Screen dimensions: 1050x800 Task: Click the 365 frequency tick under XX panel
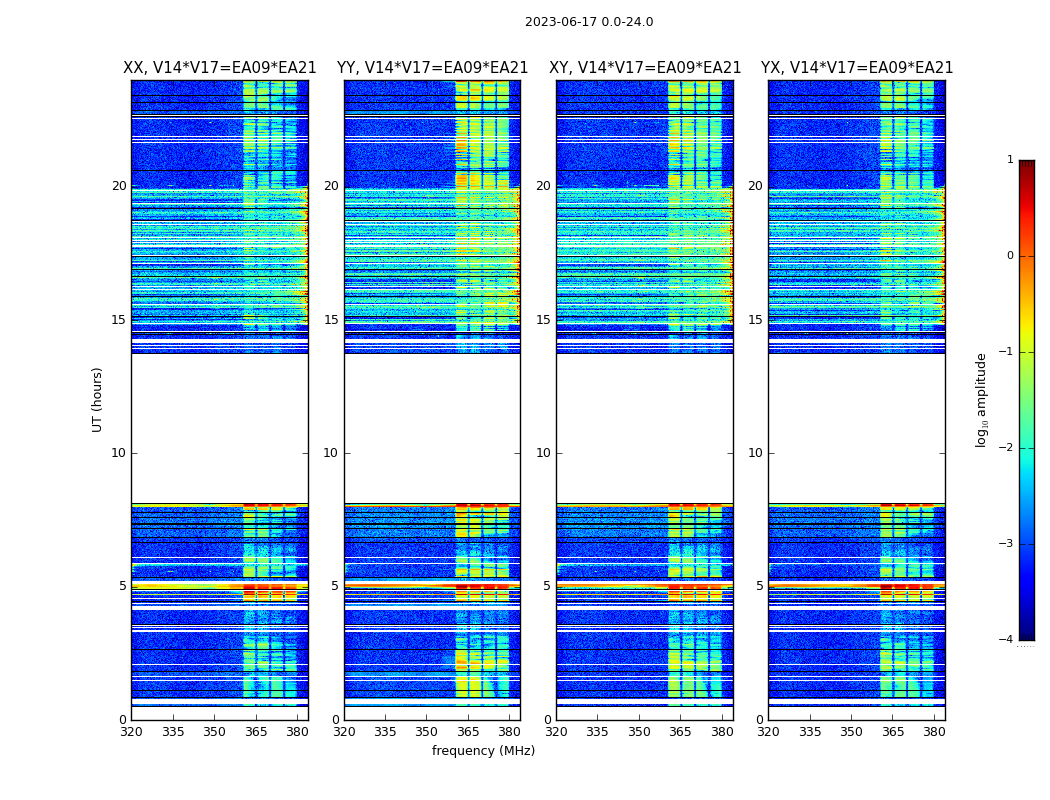click(x=256, y=732)
